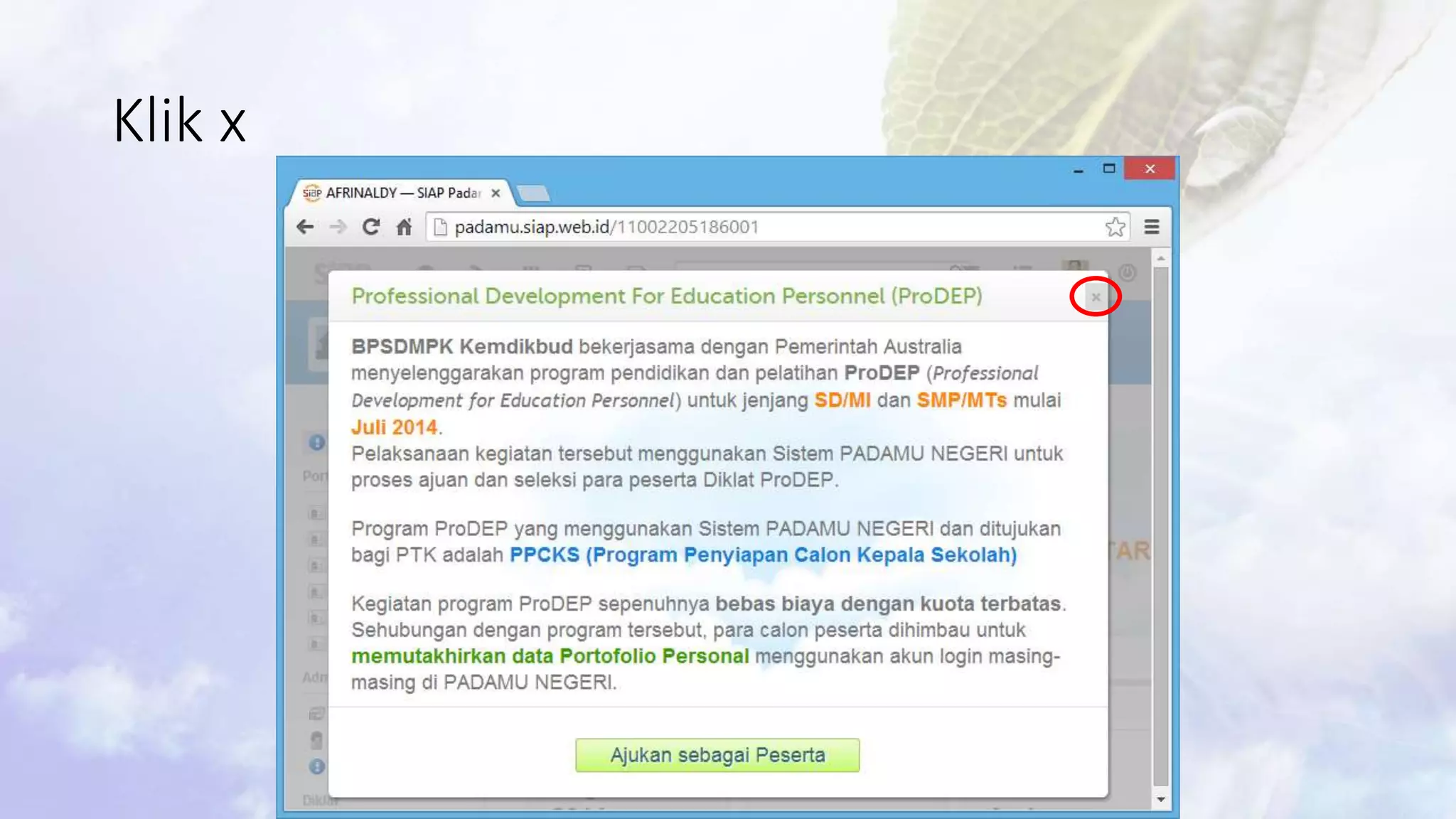The height and width of the screenshot is (819, 1456).
Task: Click the dimmed power icon behind dialog
Action: tap(1128, 272)
